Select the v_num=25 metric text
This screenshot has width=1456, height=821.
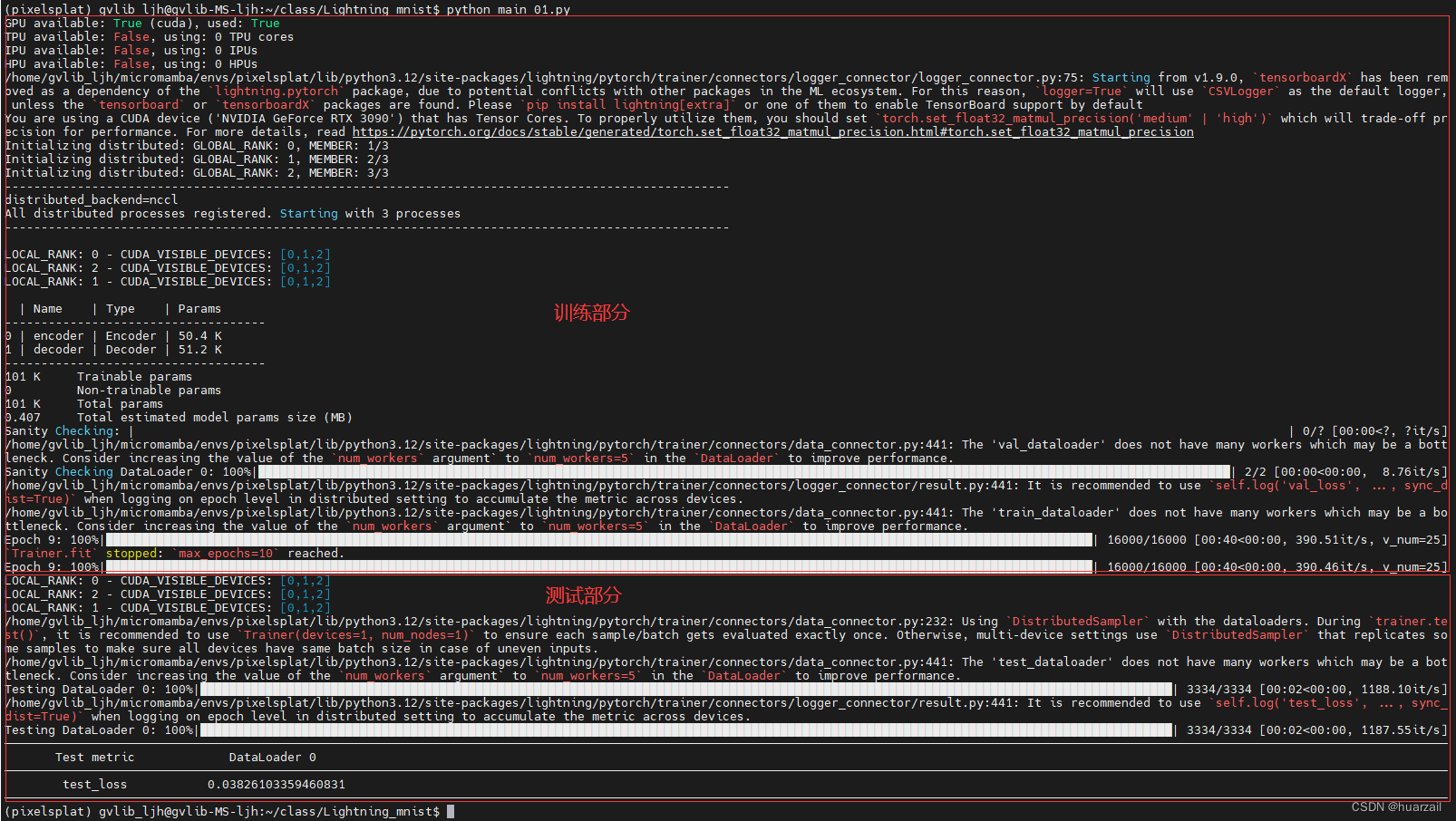pyautogui.click(x=1413, y=539)
